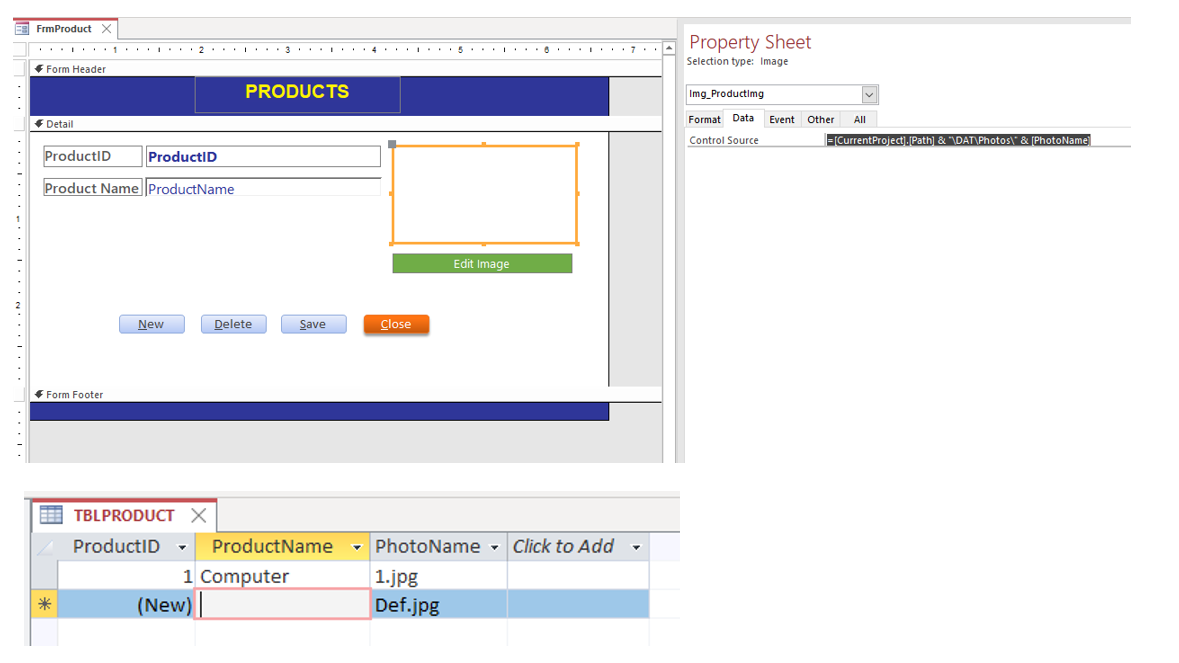Click the Save button on the form

[313, 324]
